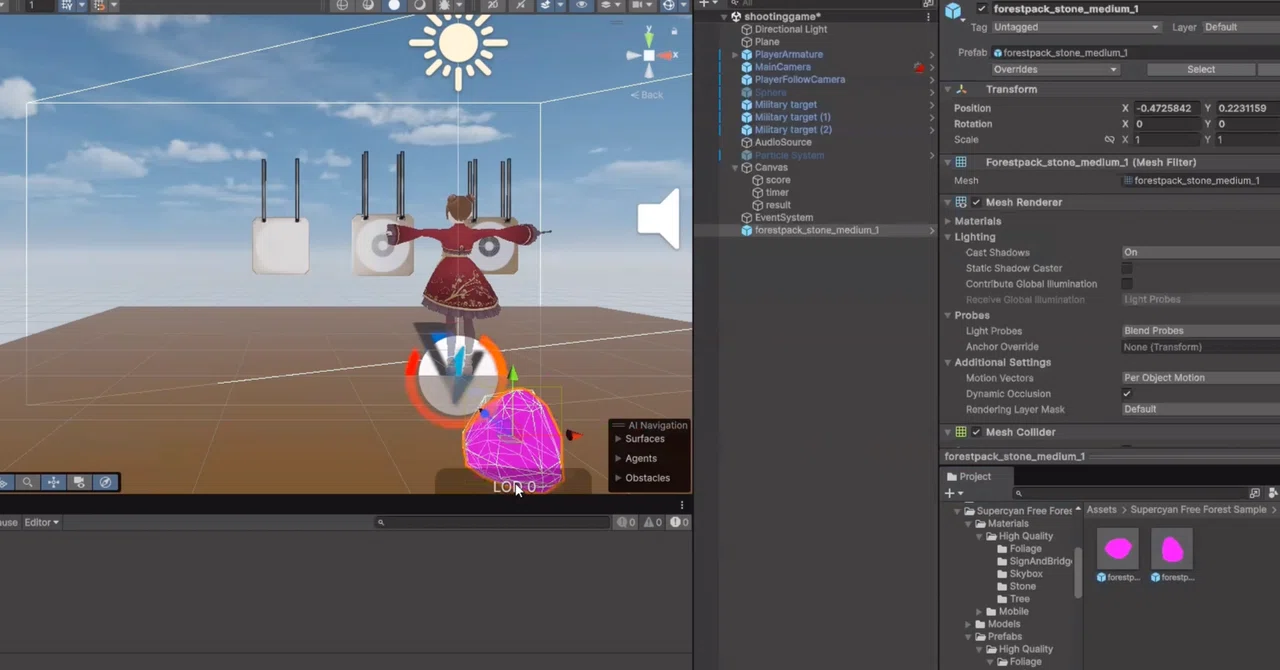
Task: Click the sun Directional Light gizmo
Action: [458, 44]
